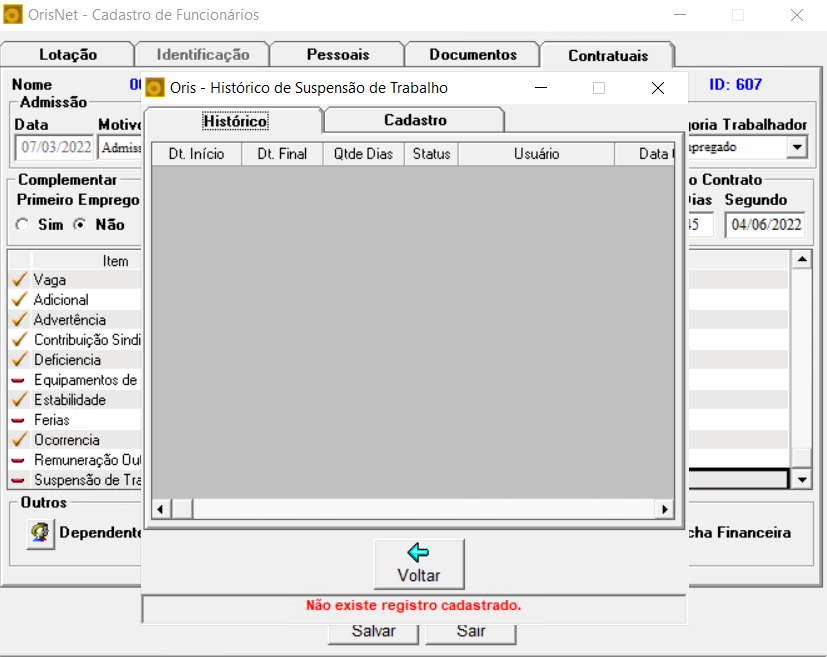This screenshot has width=827, height=657.
Task: Switch to the Cadastro tab
Action: [x=415, y=120]
